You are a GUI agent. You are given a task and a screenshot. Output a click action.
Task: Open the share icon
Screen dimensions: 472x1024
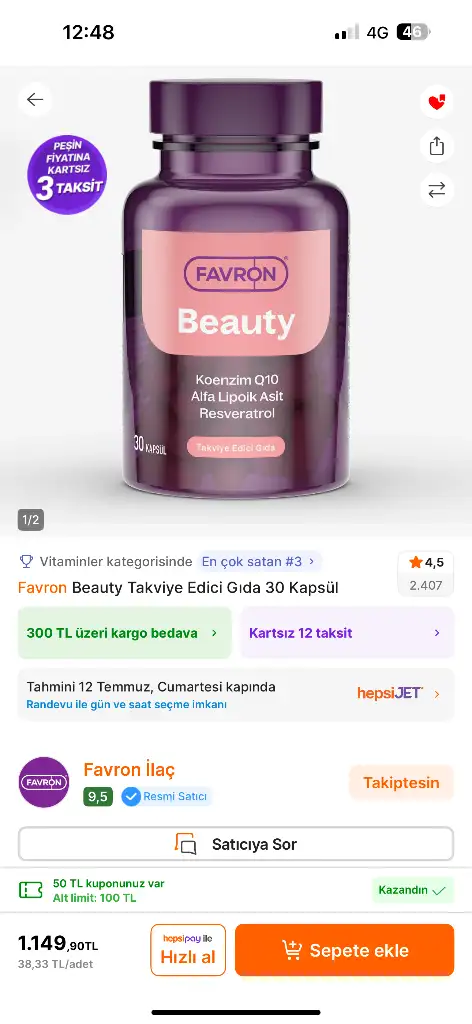click(436, 146)
